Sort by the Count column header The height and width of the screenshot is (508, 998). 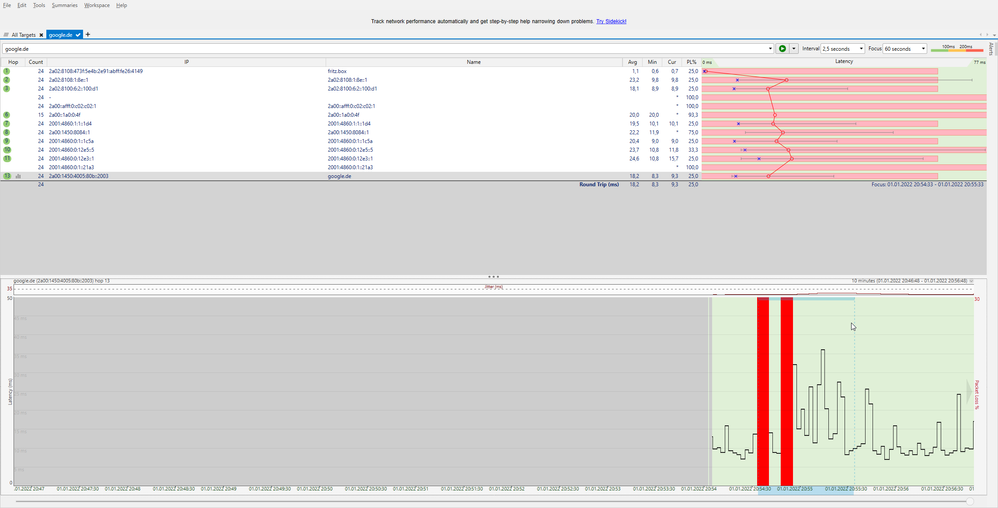pyautogui.click(x=36, y=62)
